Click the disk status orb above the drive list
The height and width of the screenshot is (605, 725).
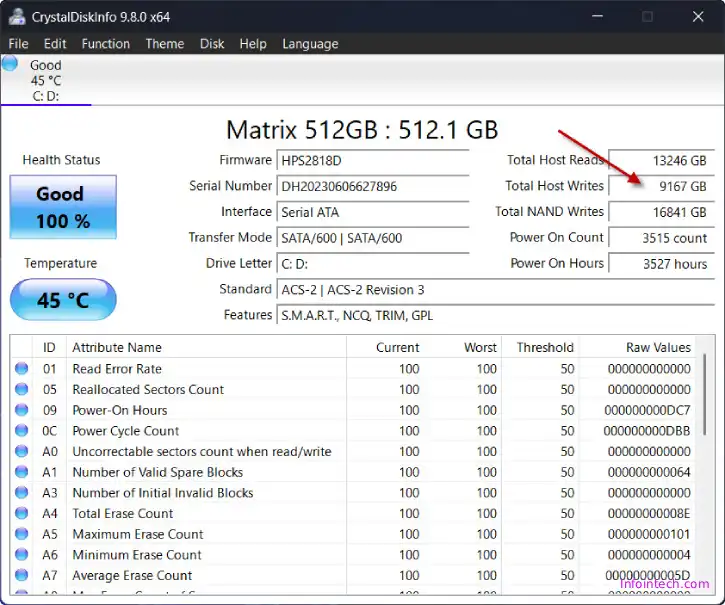pos(10,63)
